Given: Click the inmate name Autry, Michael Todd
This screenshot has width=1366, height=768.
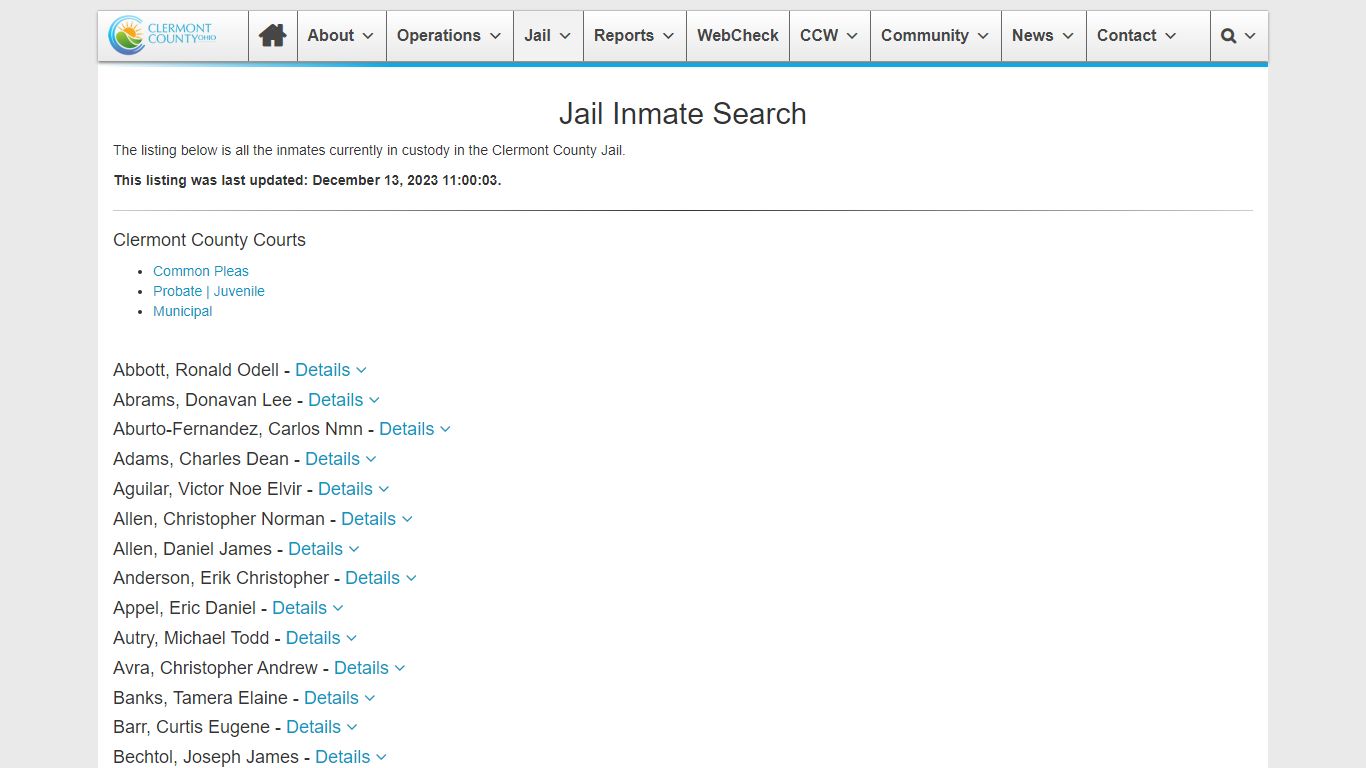Looking at the screenshot, I should click(191, 638).
